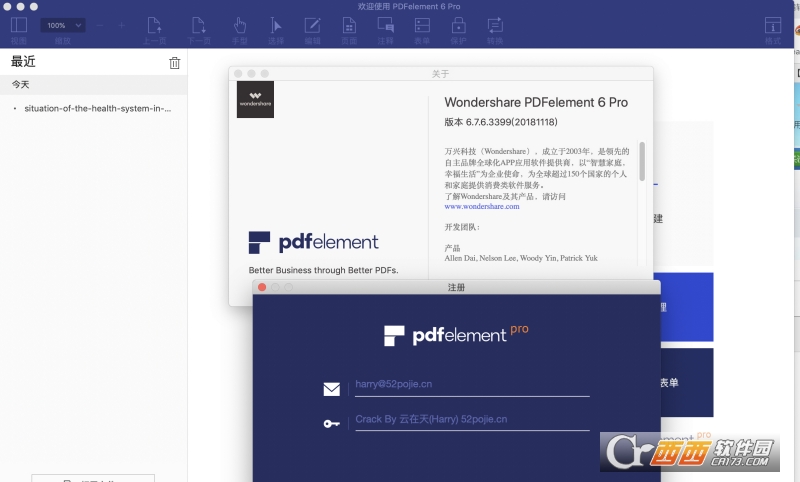Open the 视图 (view) sidebar panel icon
The width and height of the screenshot is (800, 482).
coord(19,25)
